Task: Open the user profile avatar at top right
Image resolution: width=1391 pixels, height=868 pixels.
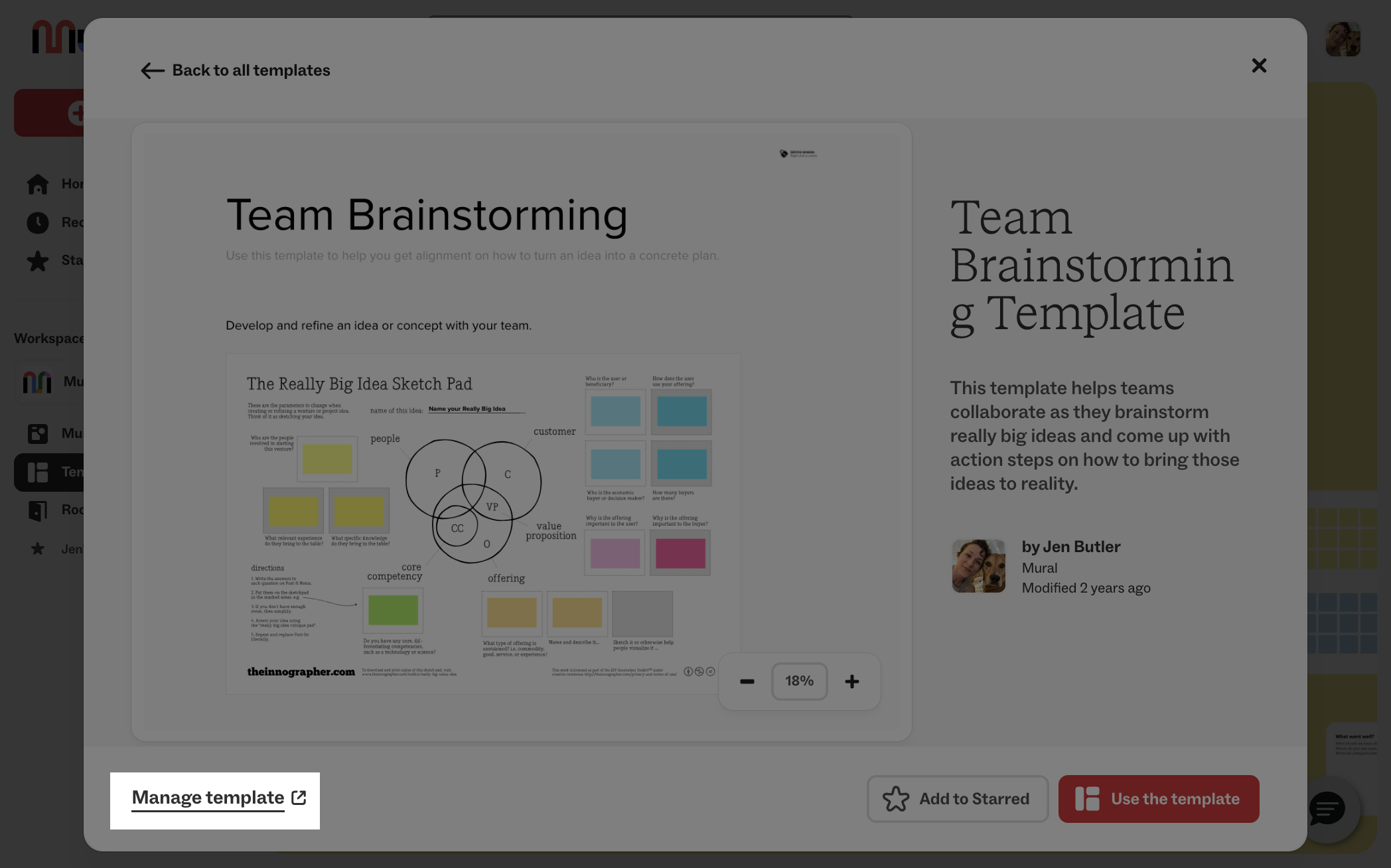Action: click(x=1343, y=39)
